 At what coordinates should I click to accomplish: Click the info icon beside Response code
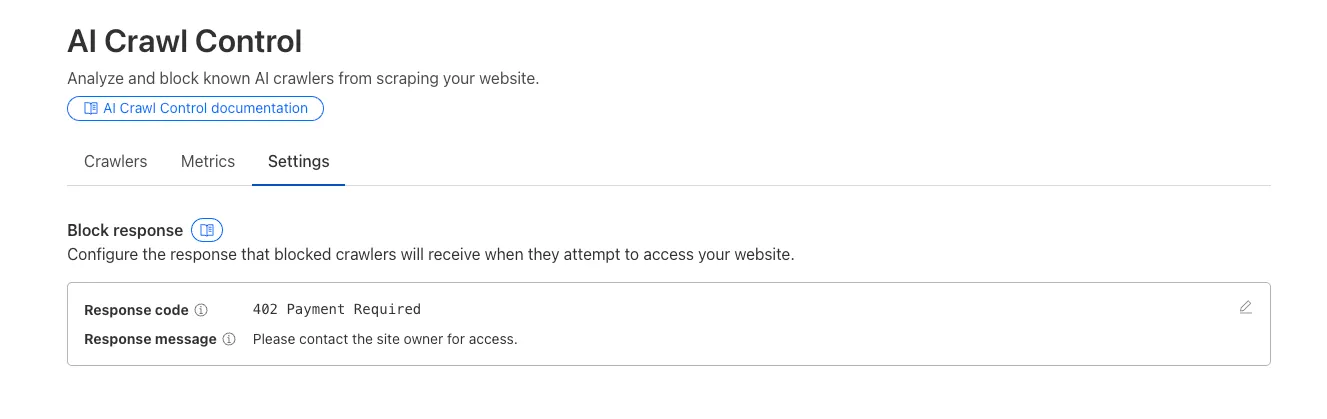tap(201, 310)
